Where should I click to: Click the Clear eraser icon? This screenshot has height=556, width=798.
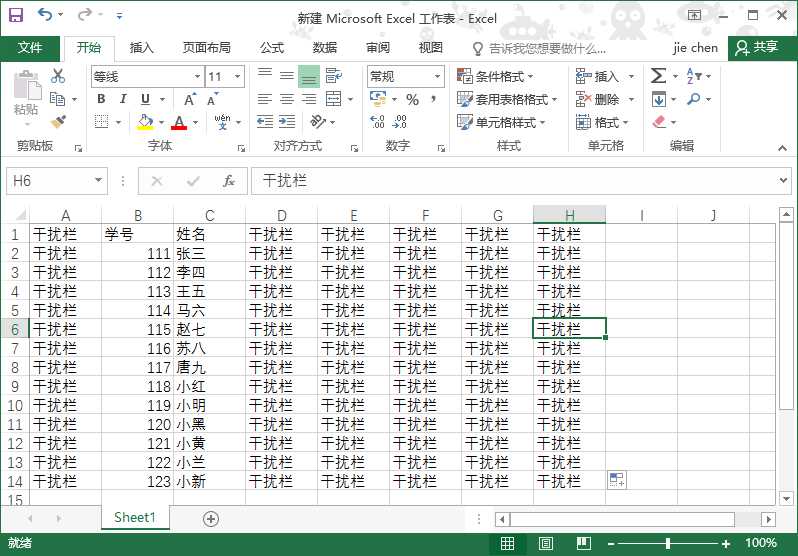click(659, 122)
